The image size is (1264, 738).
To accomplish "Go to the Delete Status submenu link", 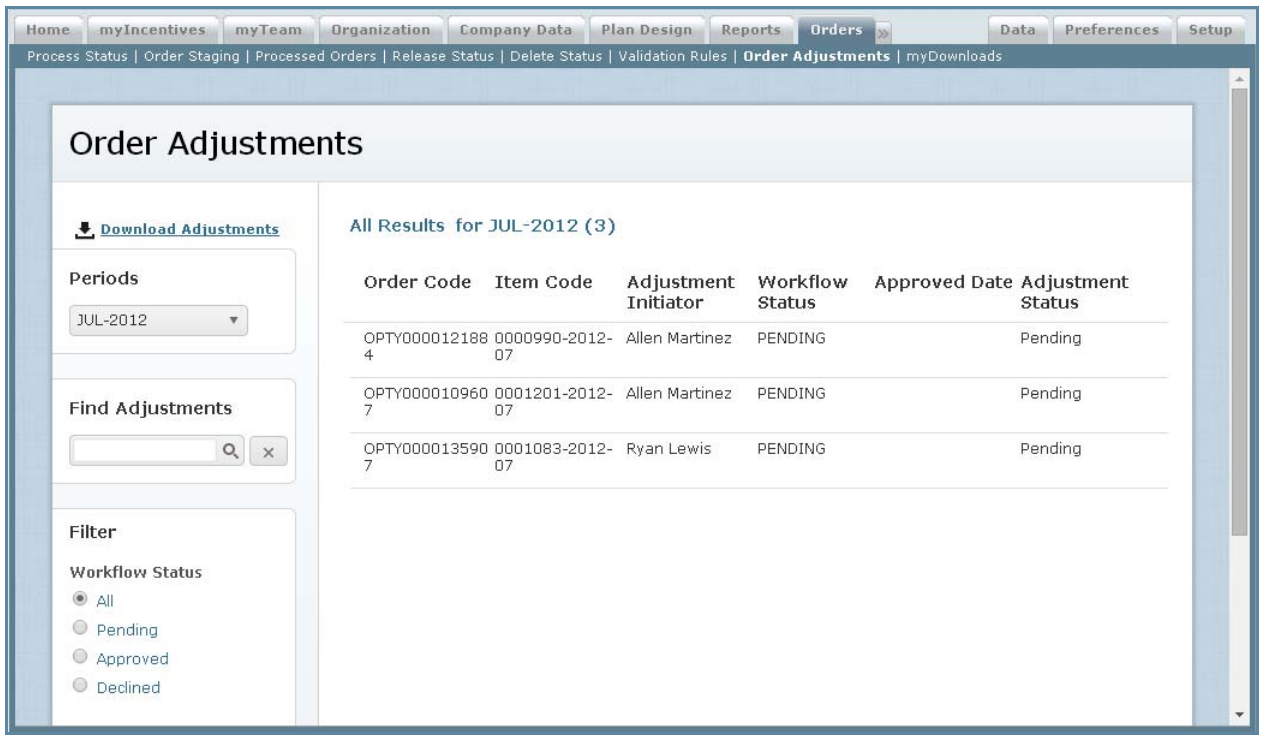I will (559, 56).
